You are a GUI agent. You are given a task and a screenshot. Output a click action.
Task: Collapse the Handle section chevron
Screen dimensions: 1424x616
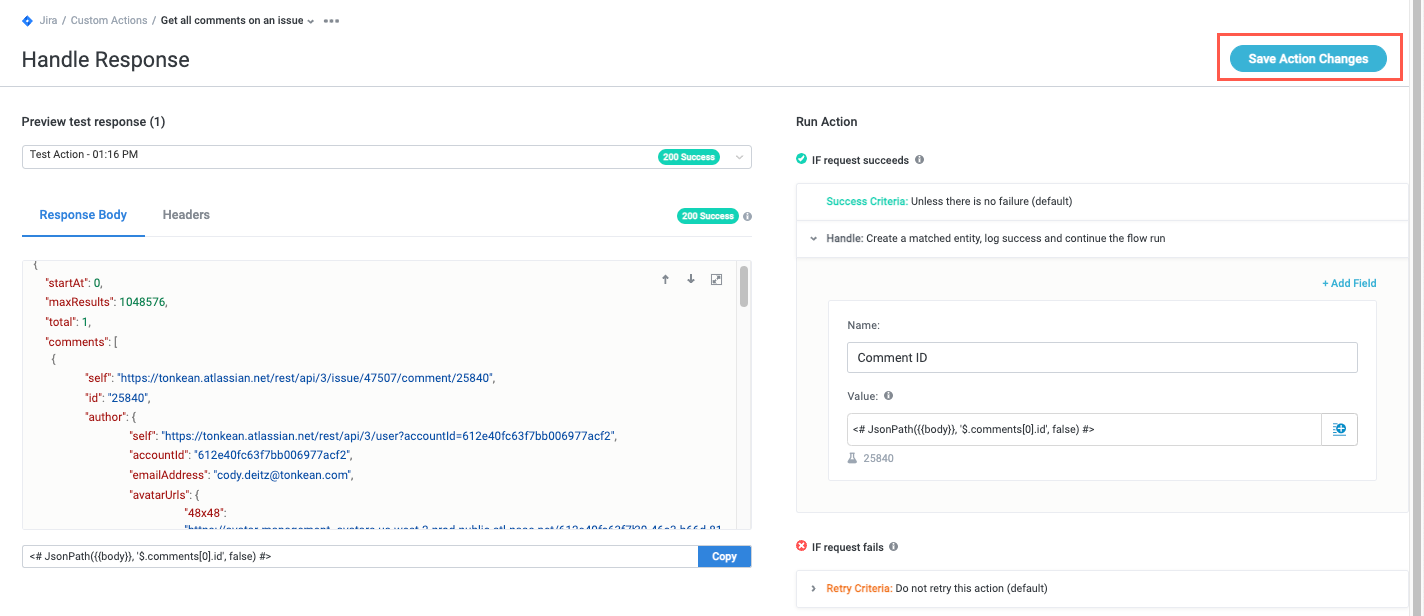814,239
